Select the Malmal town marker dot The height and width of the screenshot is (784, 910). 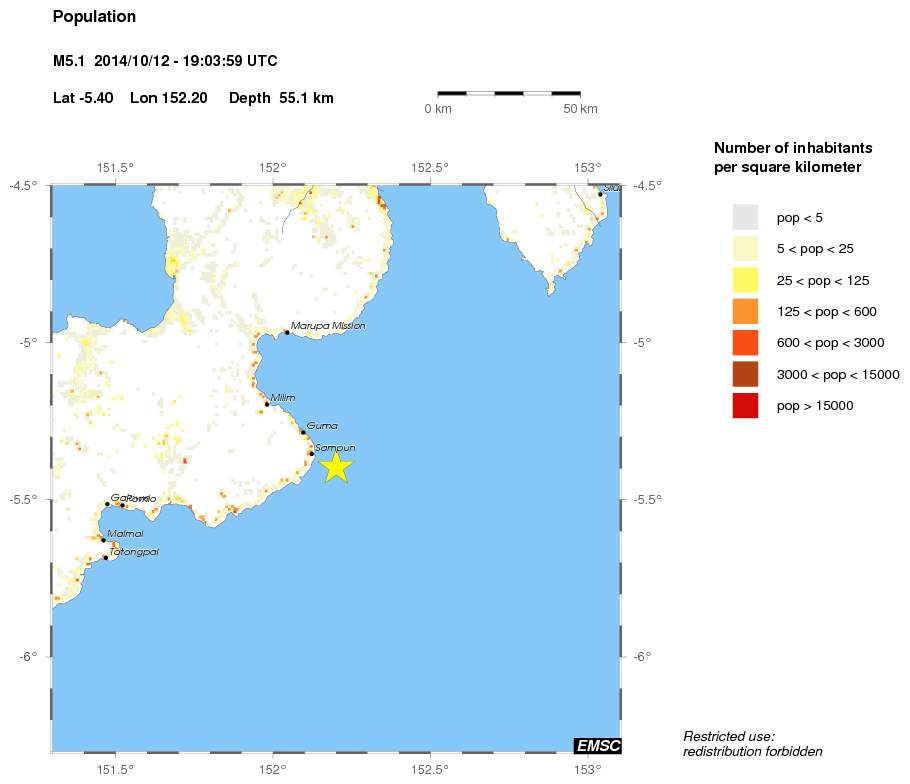coord(103,540)
